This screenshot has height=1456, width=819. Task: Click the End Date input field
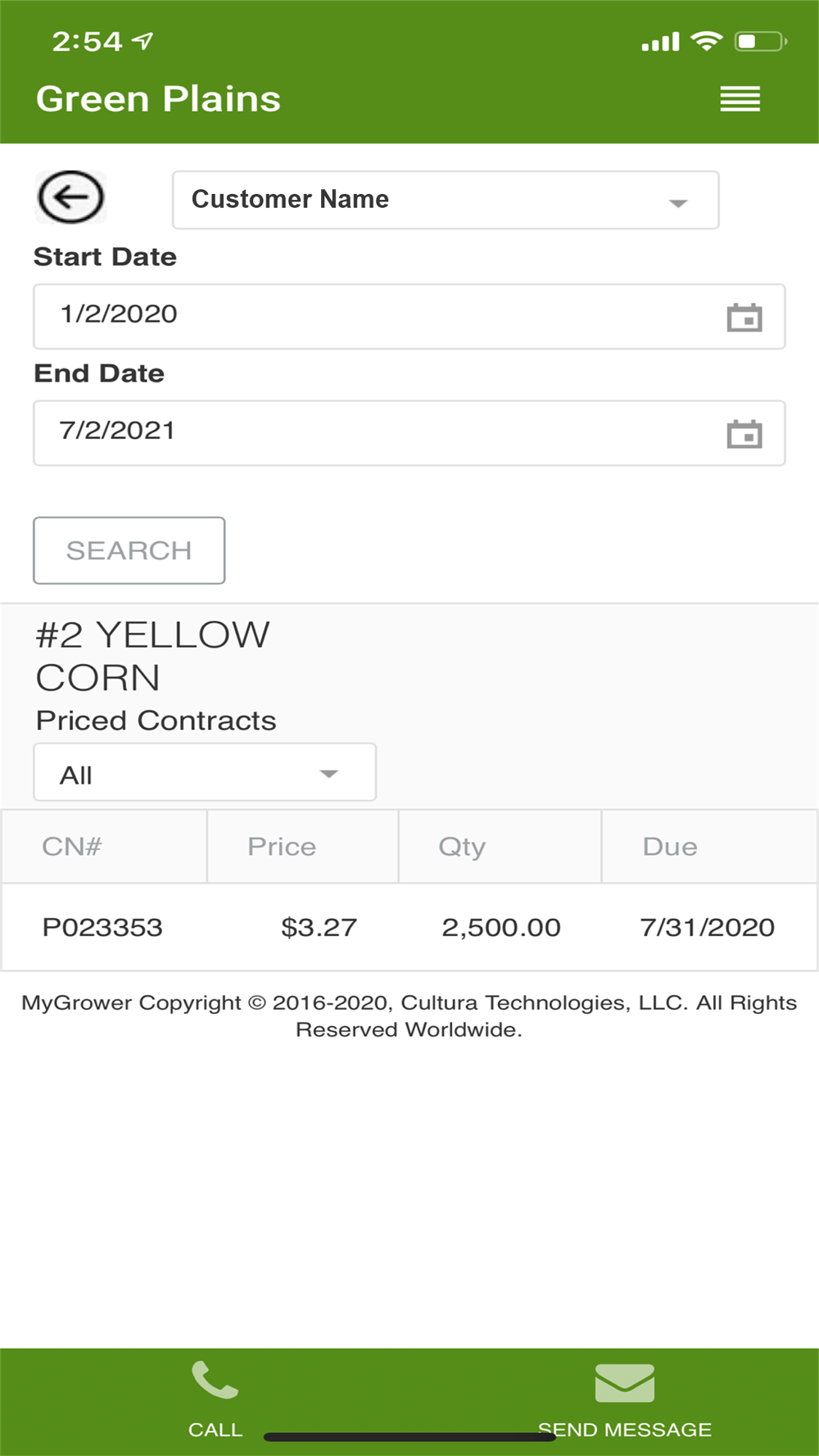click(377, 433)
